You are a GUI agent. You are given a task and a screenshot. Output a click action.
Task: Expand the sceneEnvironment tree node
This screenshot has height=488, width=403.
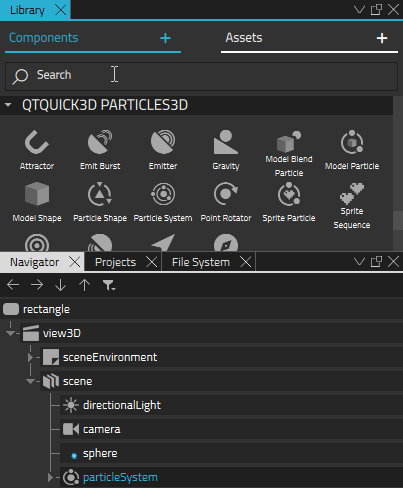click(30, 357)
